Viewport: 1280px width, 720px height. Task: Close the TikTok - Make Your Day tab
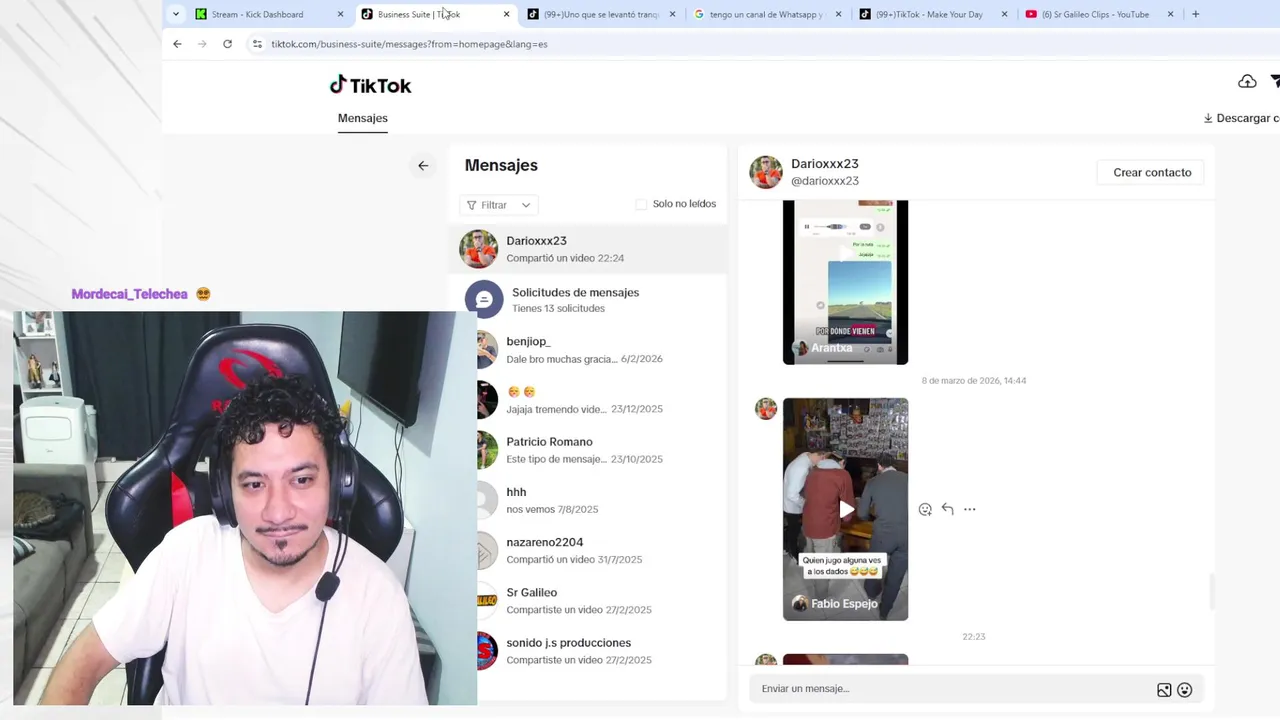[1004, 14]
